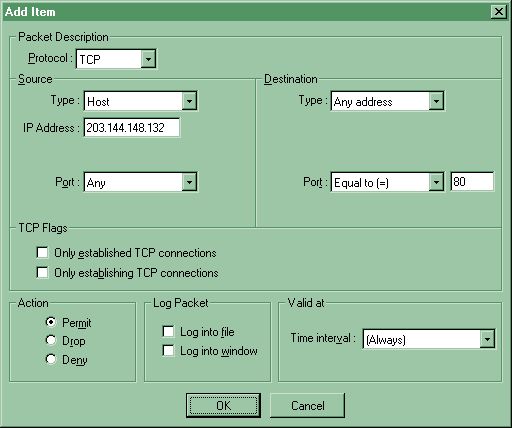This screenshot has height=428, width=512.
Task: Expand the Time interval dropdown showing (Always)
Action: (x=429, y=339)
